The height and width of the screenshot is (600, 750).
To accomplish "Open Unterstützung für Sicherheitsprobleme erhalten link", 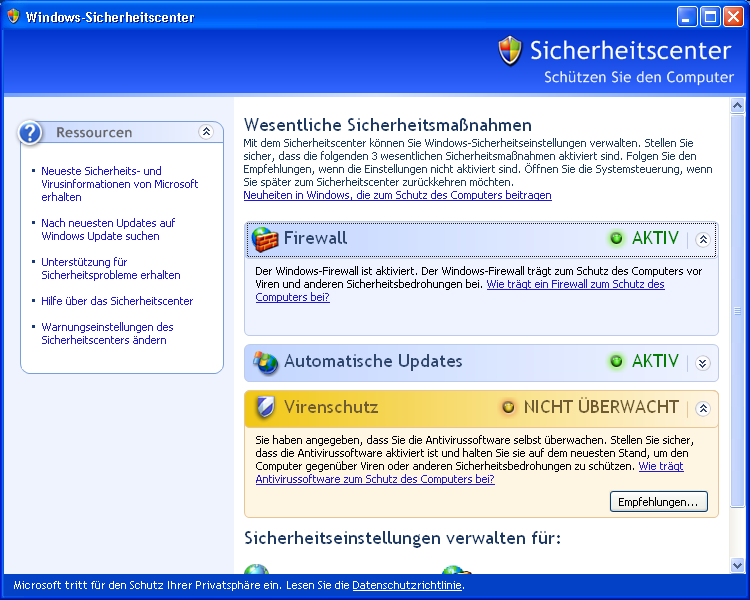I will click(x=111, y=269).
